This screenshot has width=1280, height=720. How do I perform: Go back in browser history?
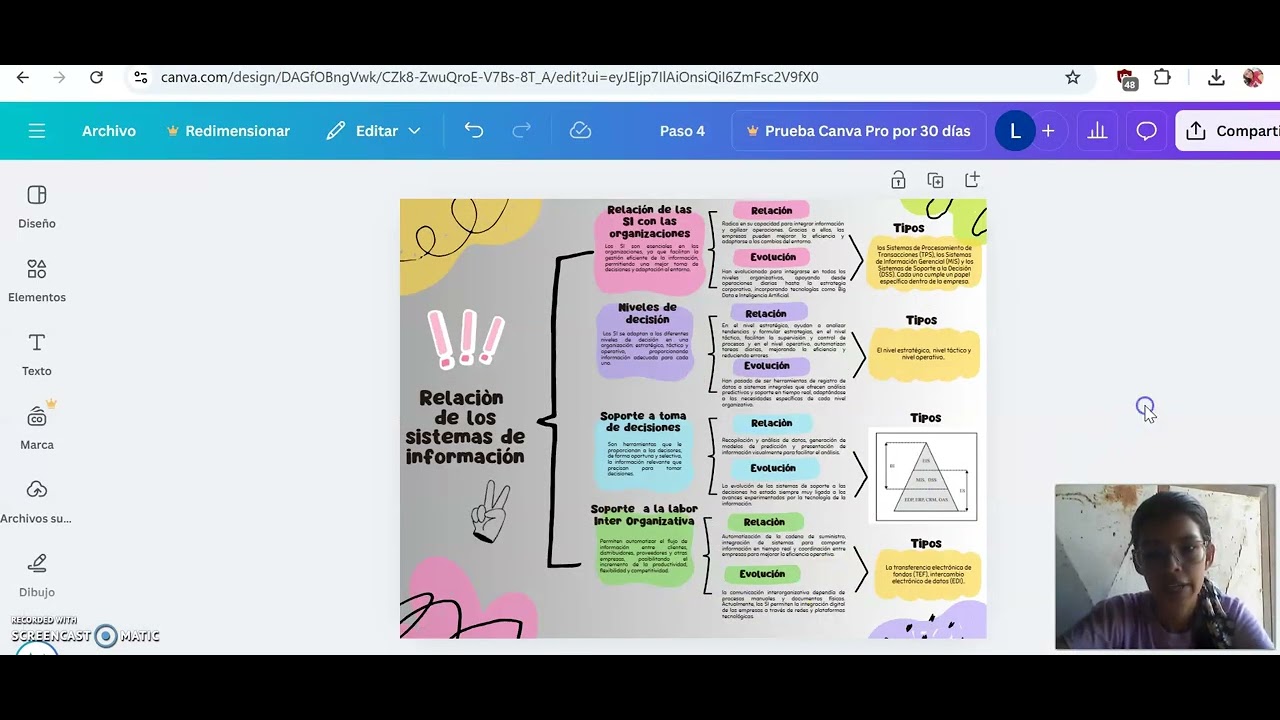23,77
